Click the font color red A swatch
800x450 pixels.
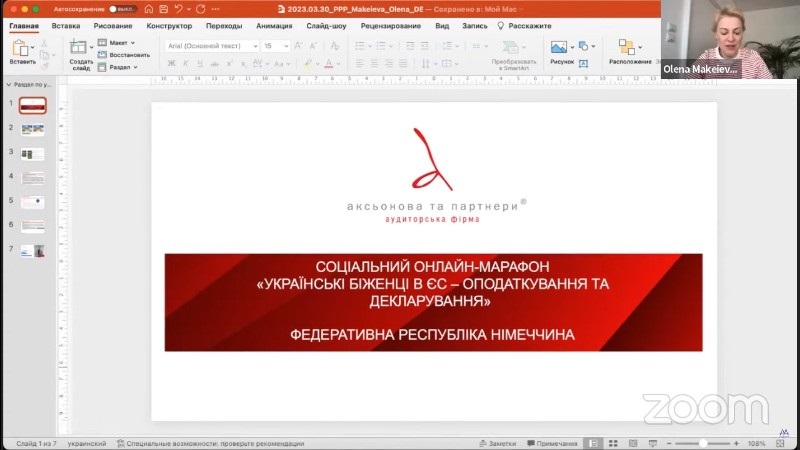329,64
